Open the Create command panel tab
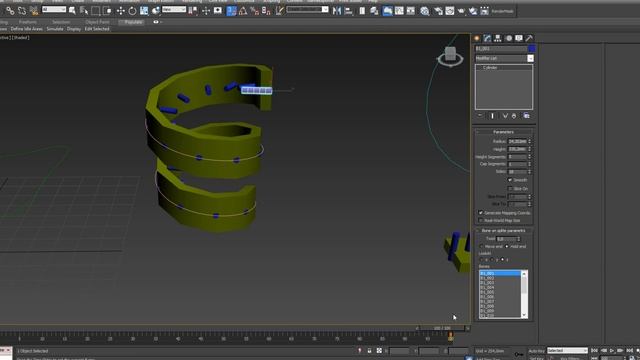 pos(477,38)
